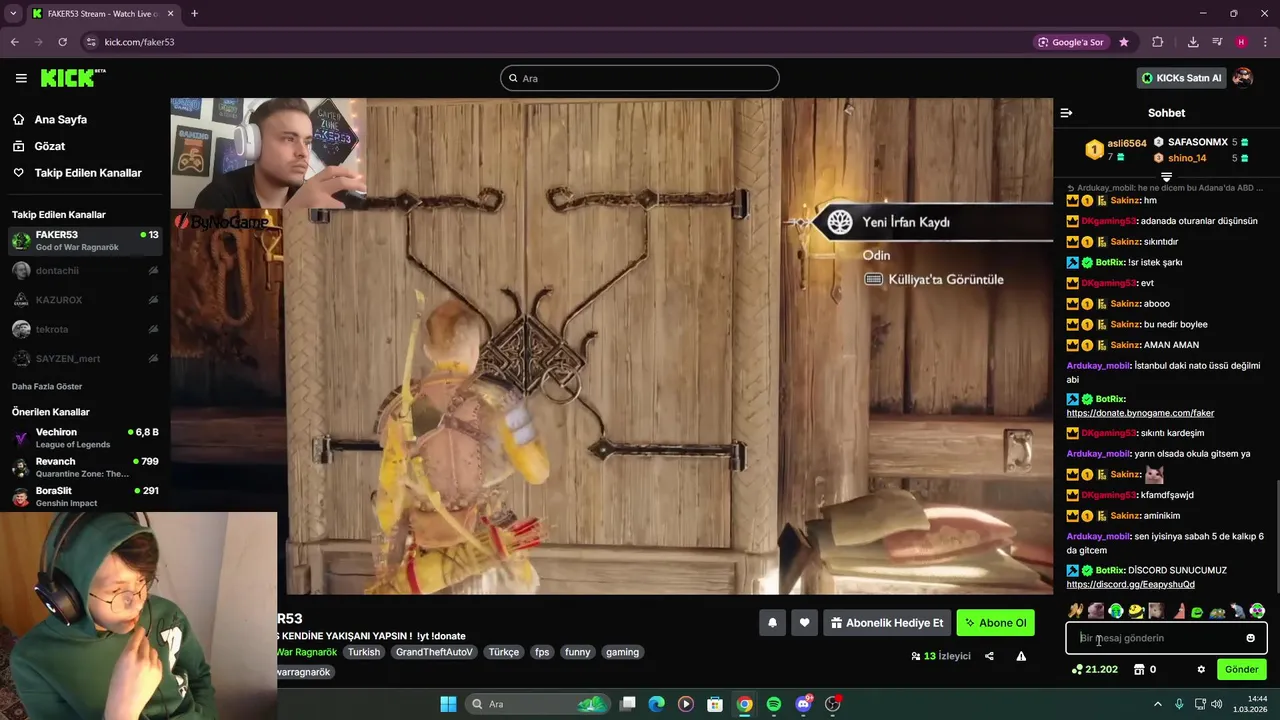Click the GrandTheftAutoV tag
The image size is (1280, 720).
(434, 652)
